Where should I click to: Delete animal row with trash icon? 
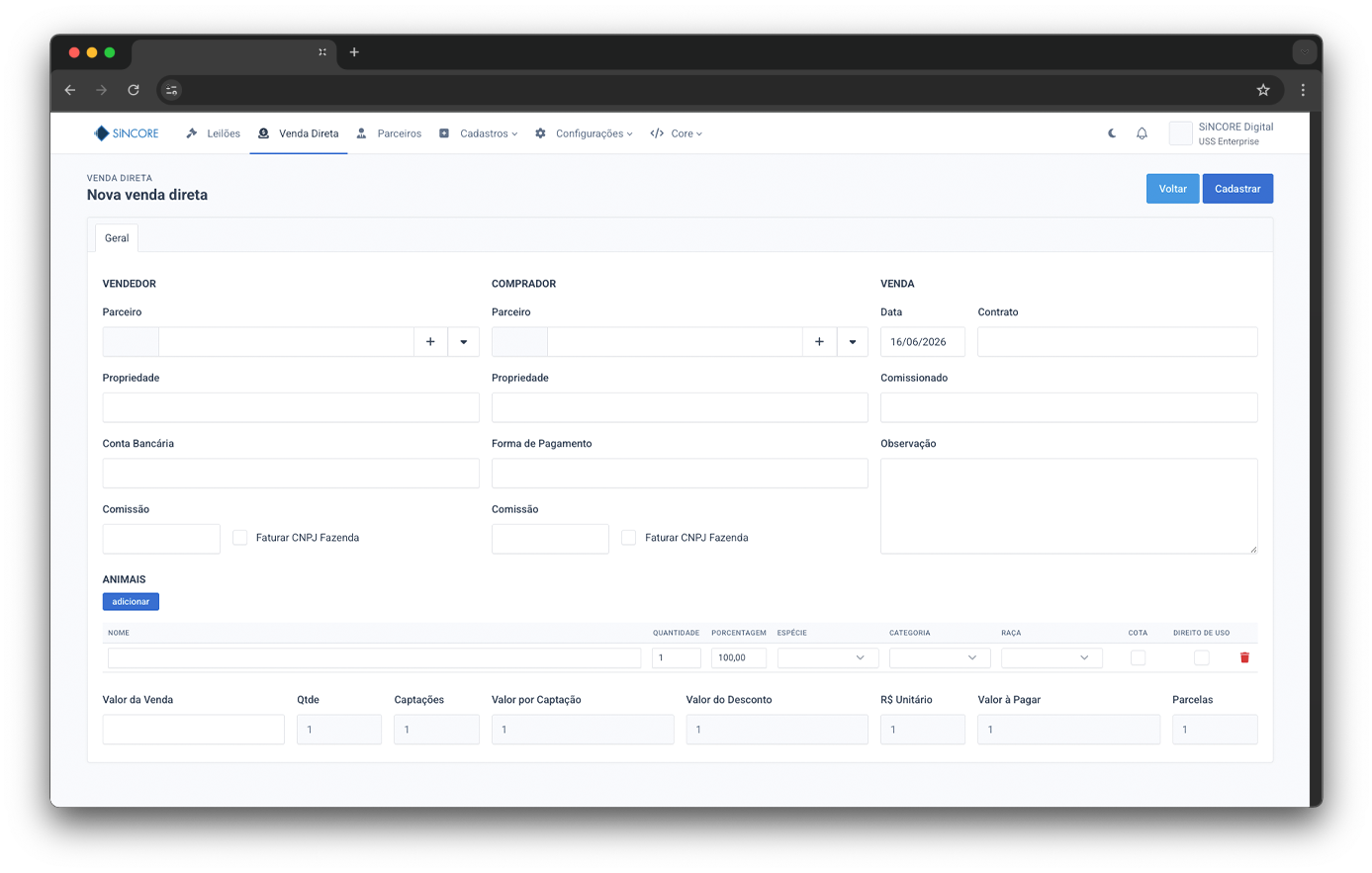click(x=1244, y=657)
